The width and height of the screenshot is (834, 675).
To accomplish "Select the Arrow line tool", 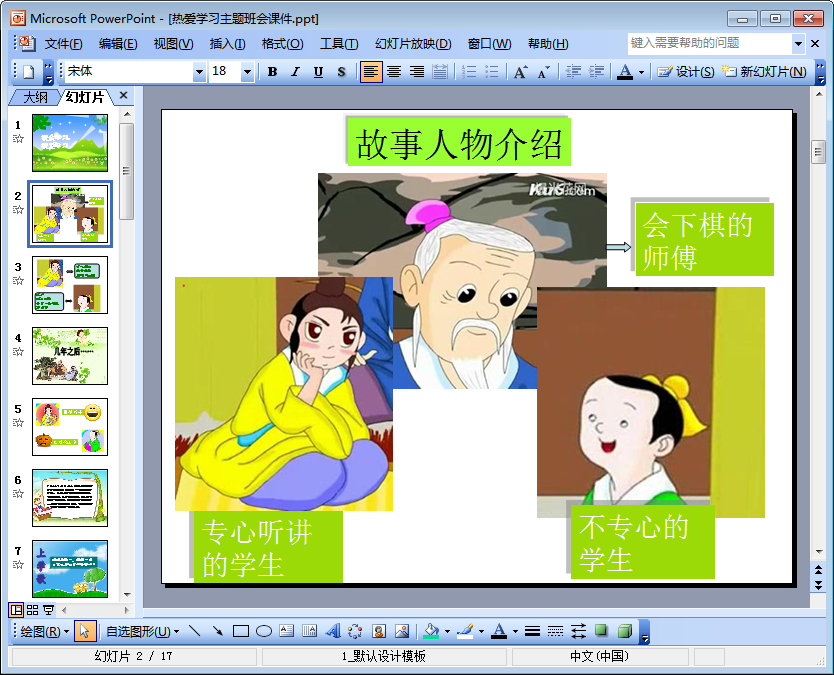I will point(217,631).
